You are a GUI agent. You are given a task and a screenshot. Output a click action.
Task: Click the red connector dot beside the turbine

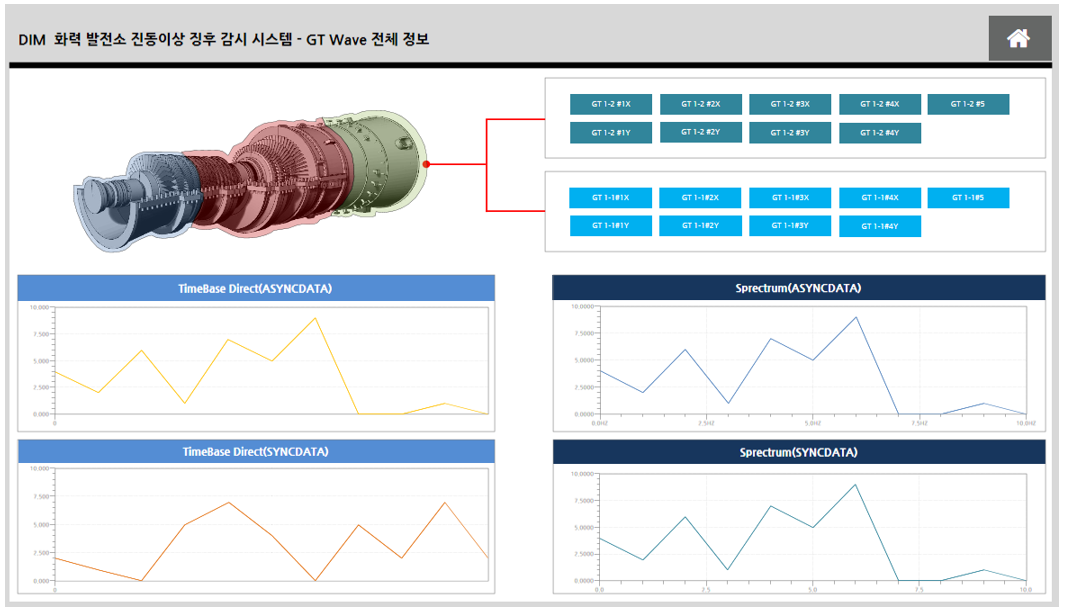(x=426, y=164)
